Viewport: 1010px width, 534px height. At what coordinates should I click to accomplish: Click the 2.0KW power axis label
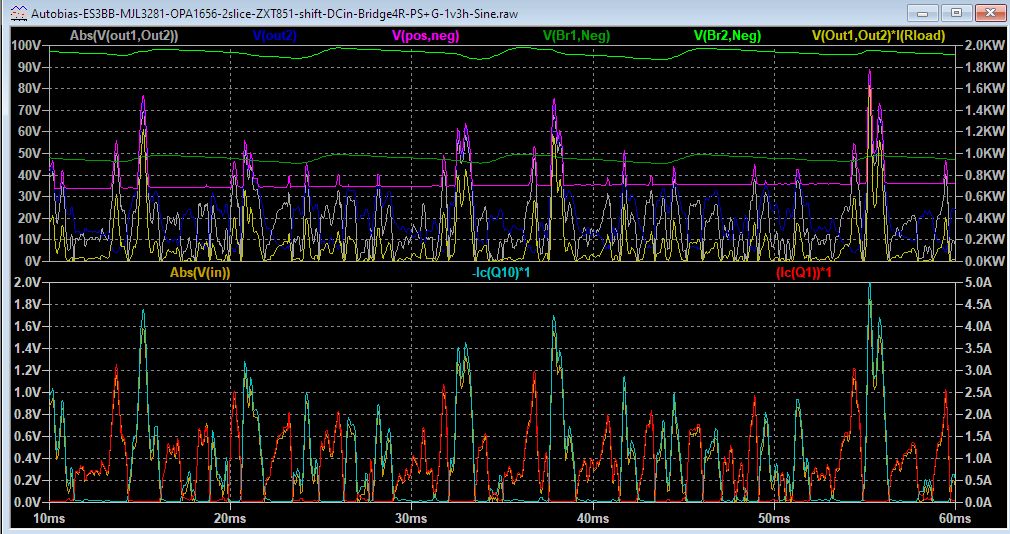click(x=984, y=46)
